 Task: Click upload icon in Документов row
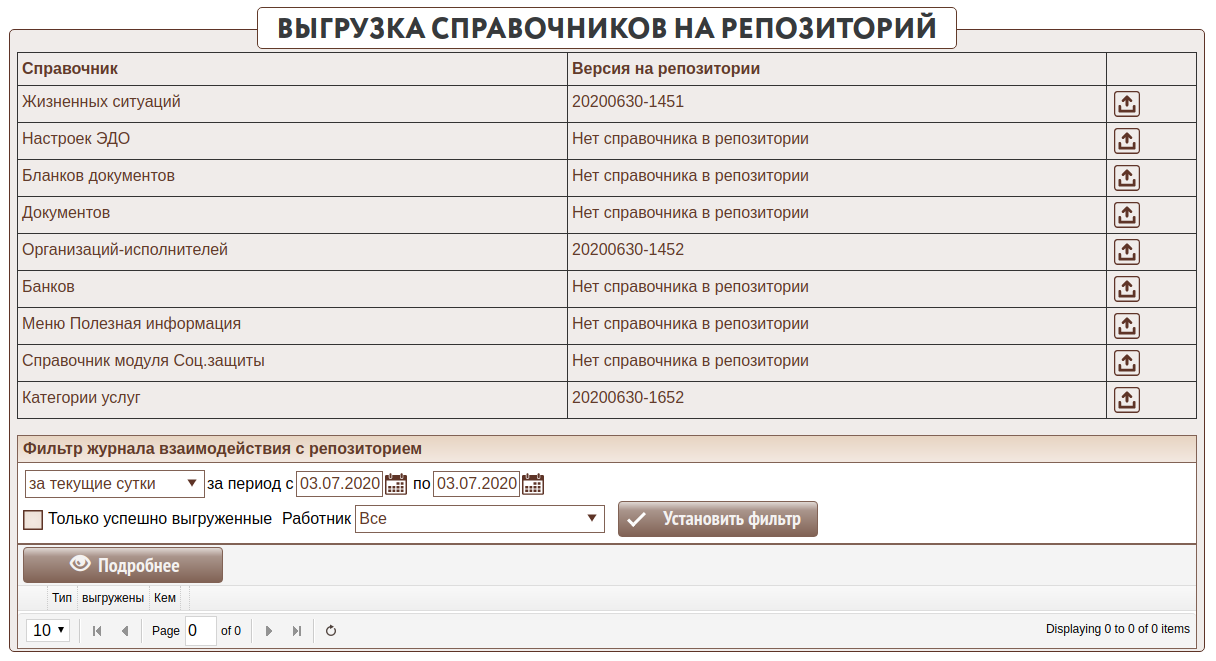(x=1127, y=215)
